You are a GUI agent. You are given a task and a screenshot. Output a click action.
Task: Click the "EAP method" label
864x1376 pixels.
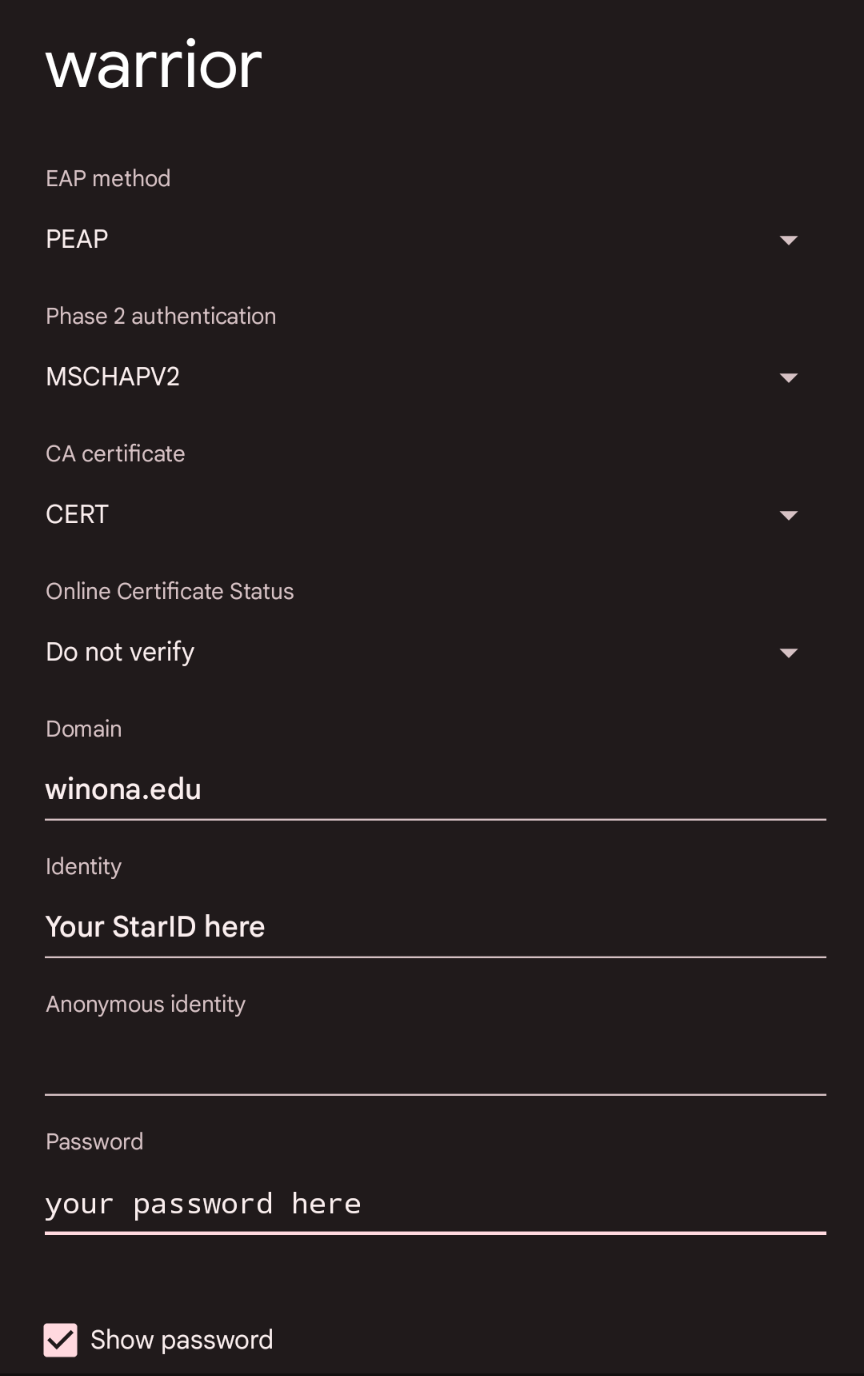point(108,178)
